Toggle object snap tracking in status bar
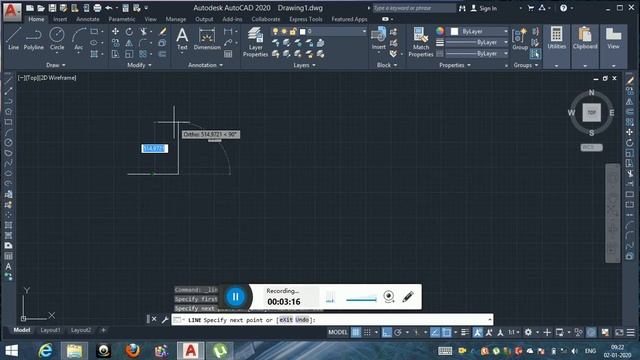Screen dimensions: 640x360 click(x=435, y=332)
